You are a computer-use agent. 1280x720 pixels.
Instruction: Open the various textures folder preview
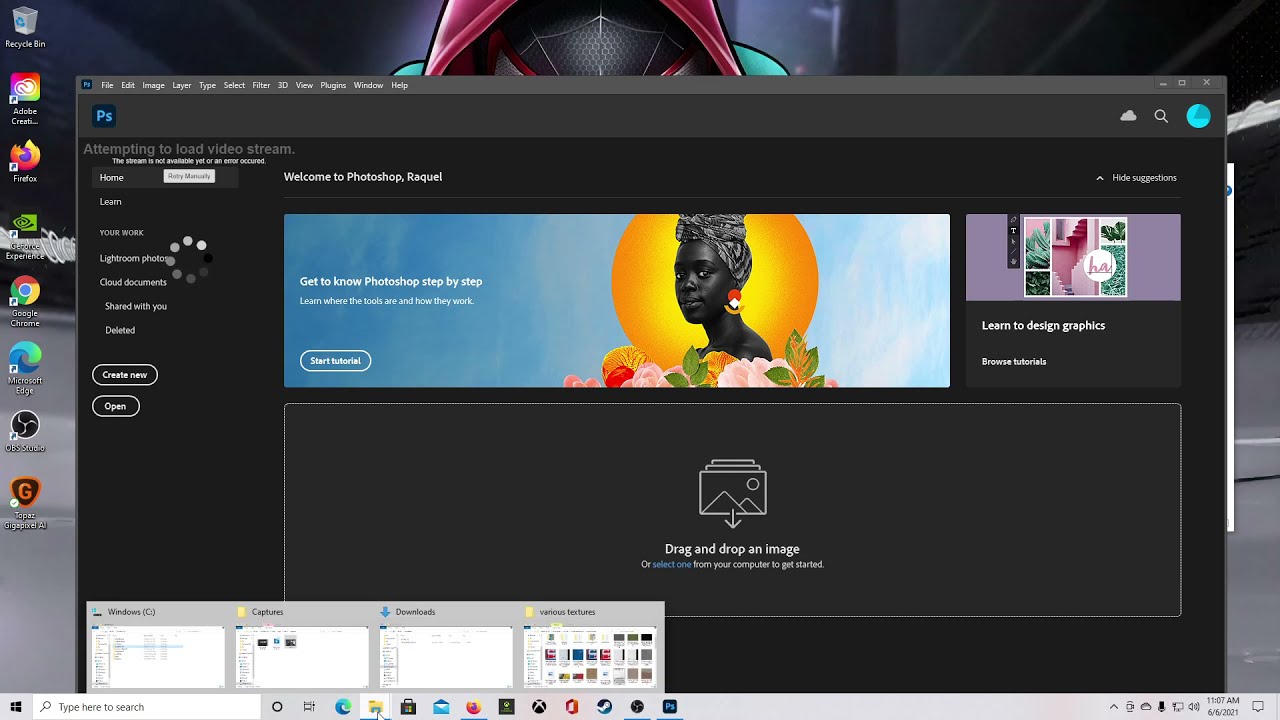click(590, 656)
